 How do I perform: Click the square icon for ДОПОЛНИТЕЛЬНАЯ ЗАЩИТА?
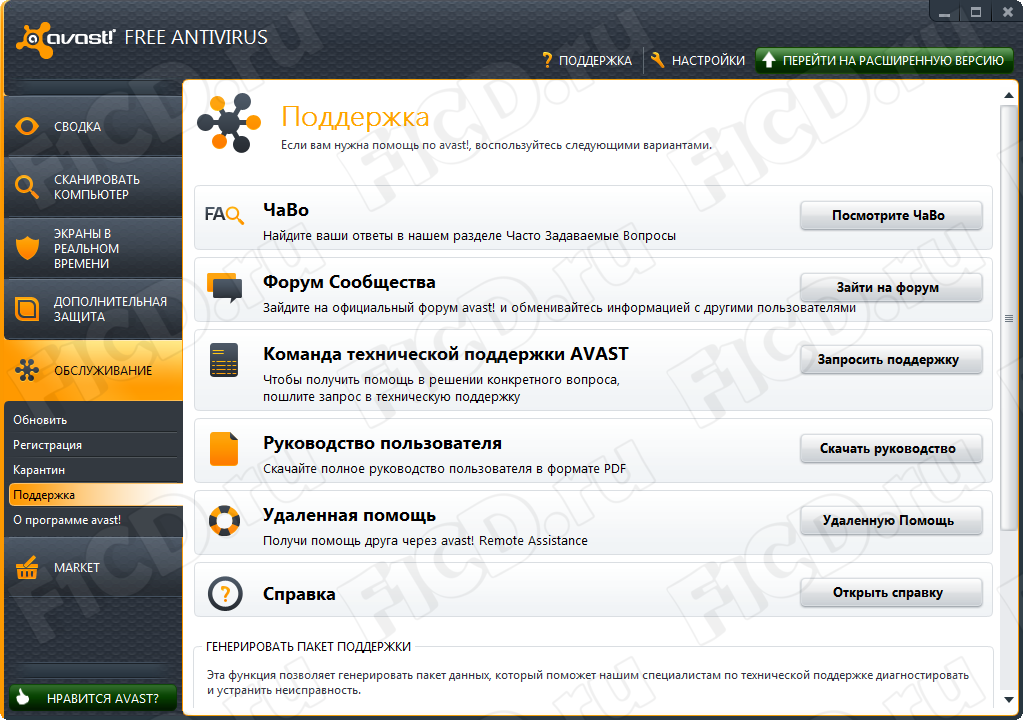27,308
